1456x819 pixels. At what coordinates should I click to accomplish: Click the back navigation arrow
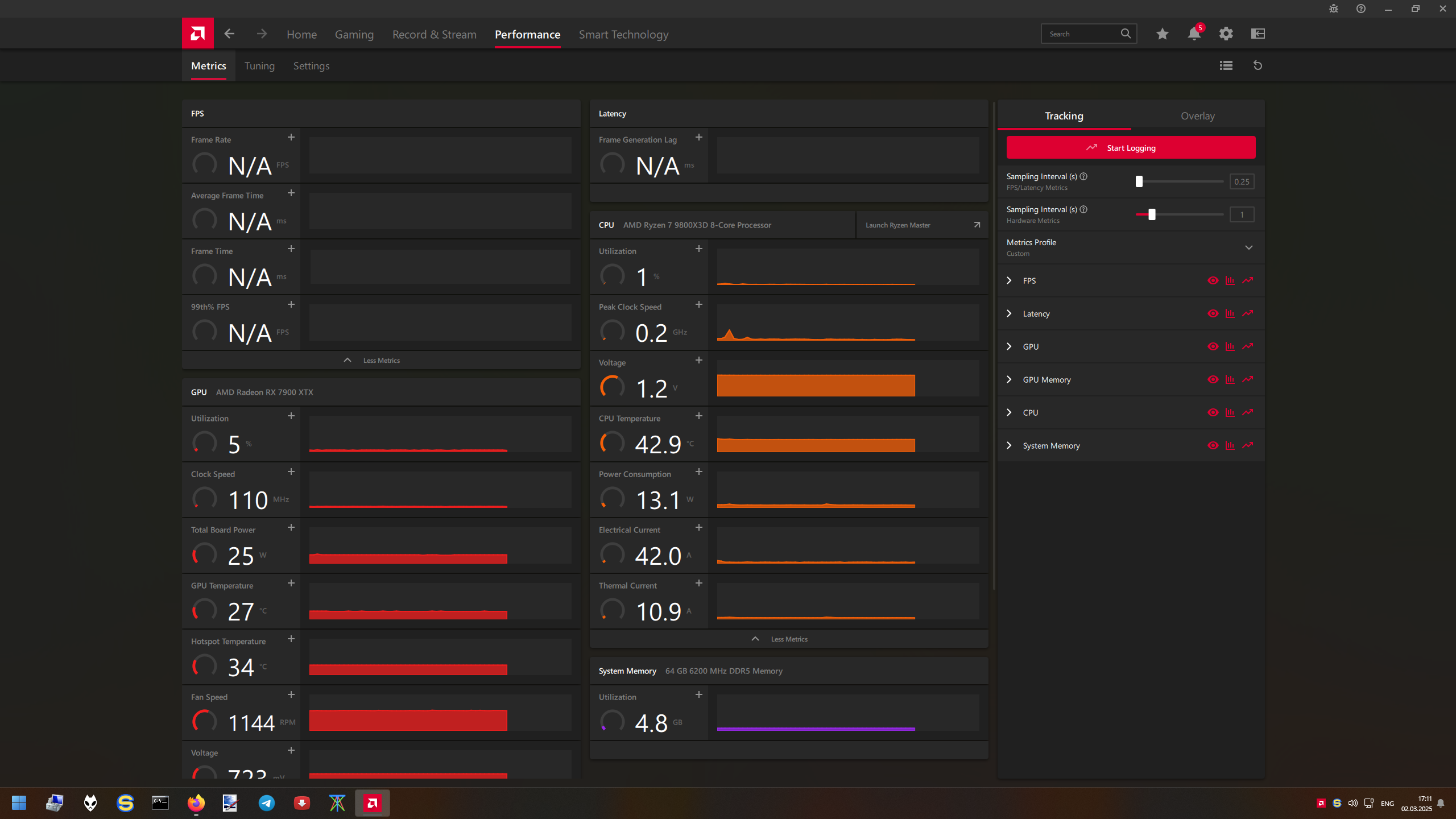pyautogui.click(x=229, y=34)
